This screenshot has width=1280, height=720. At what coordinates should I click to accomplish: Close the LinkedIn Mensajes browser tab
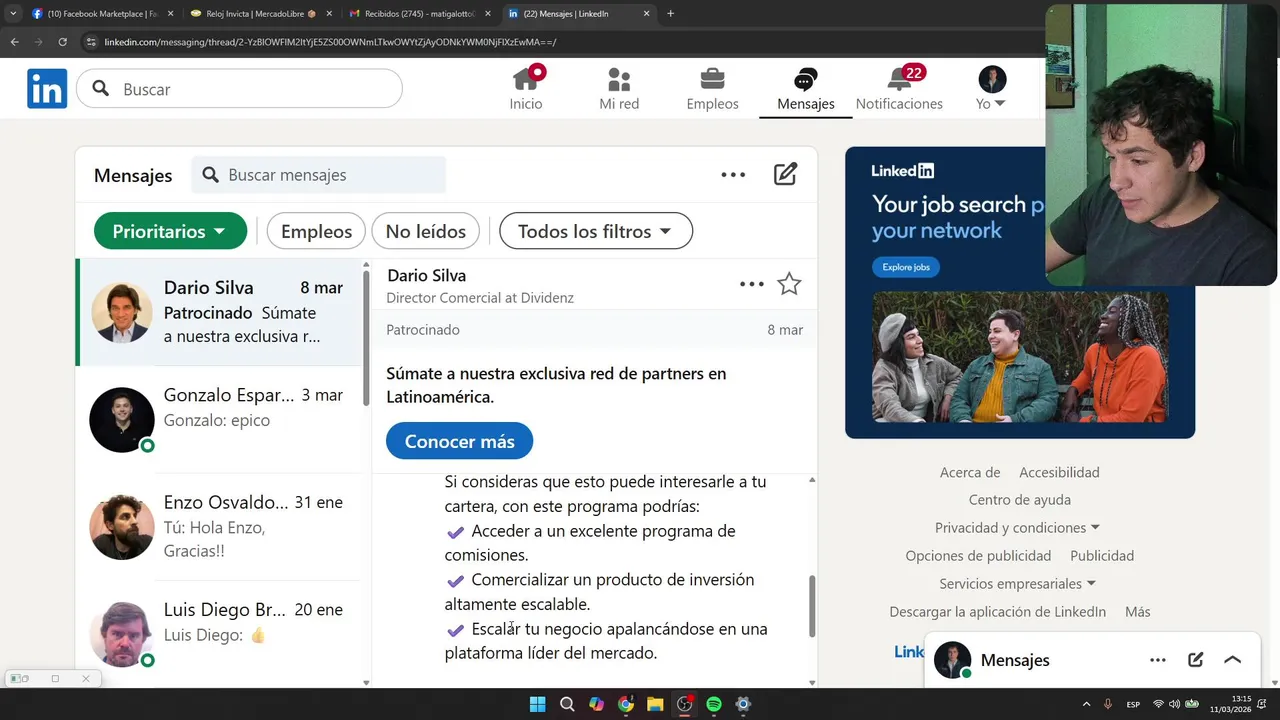(646, 13)
